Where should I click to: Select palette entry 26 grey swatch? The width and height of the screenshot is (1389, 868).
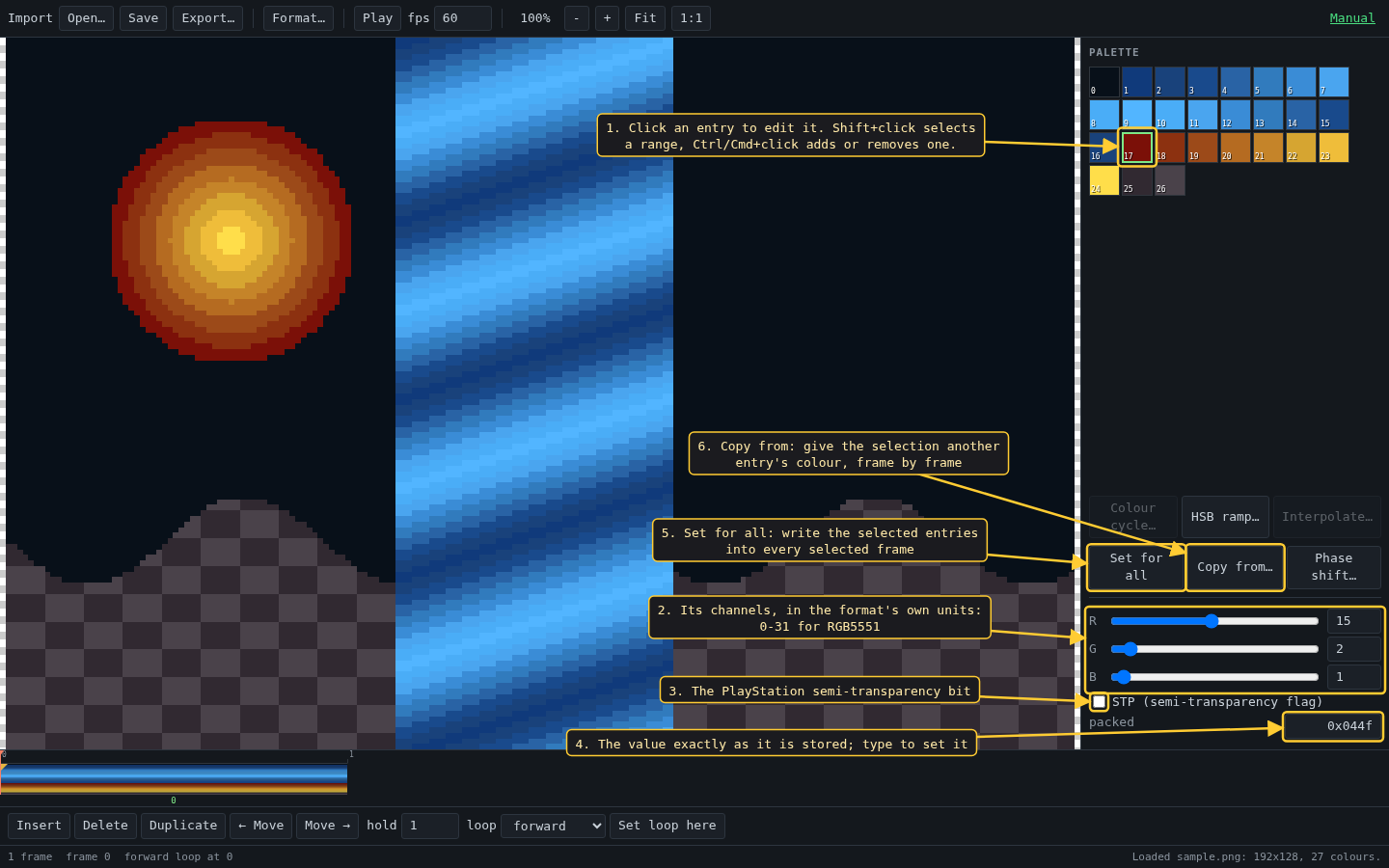[x=1170, y=180]
